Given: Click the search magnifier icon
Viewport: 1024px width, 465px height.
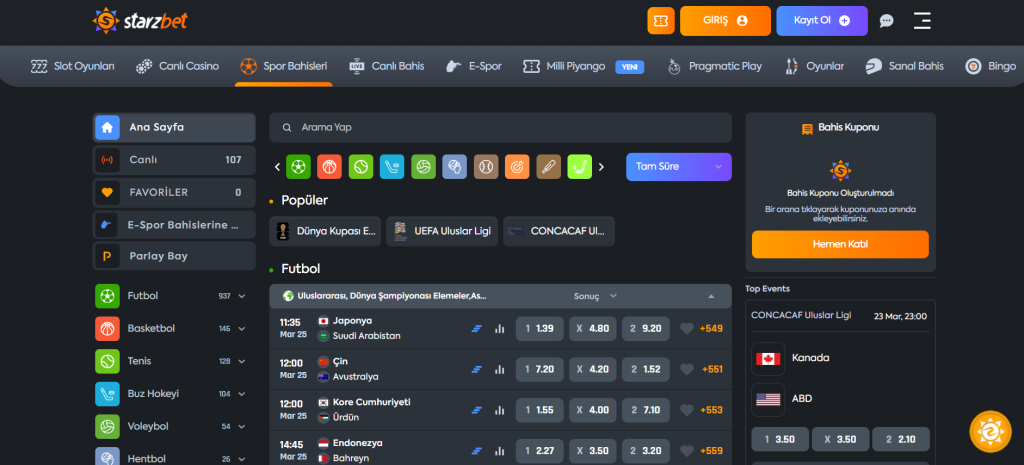Looking at the screenshot, I should coord(287,127).
